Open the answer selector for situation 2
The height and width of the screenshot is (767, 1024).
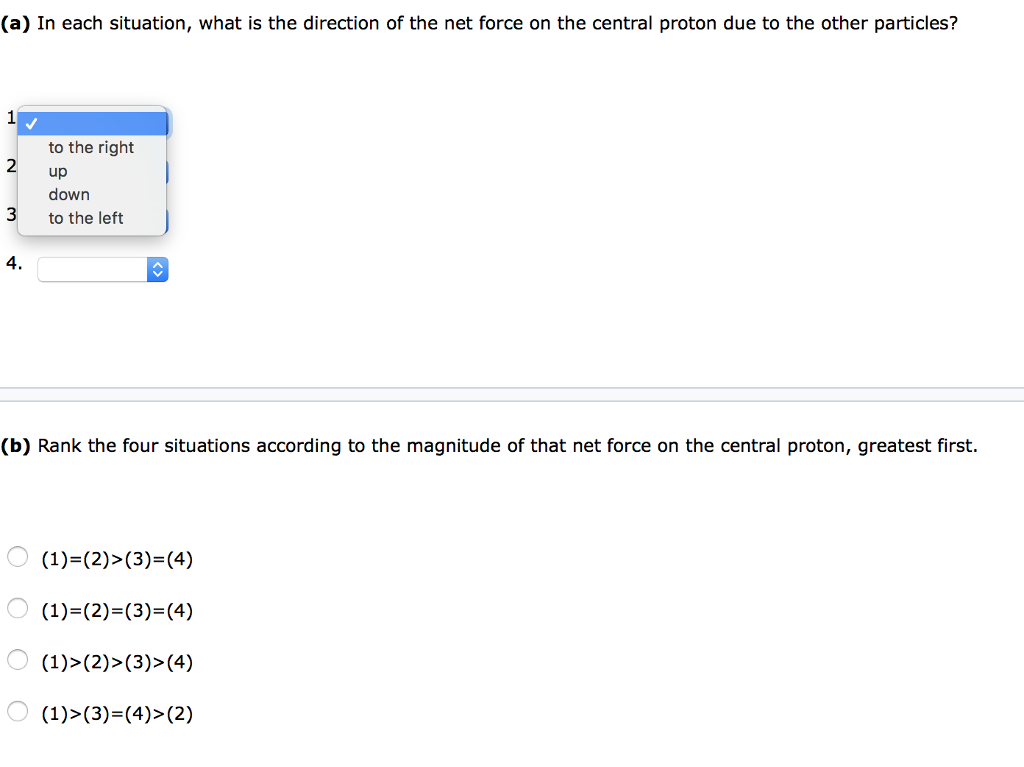tap(166, 170)
